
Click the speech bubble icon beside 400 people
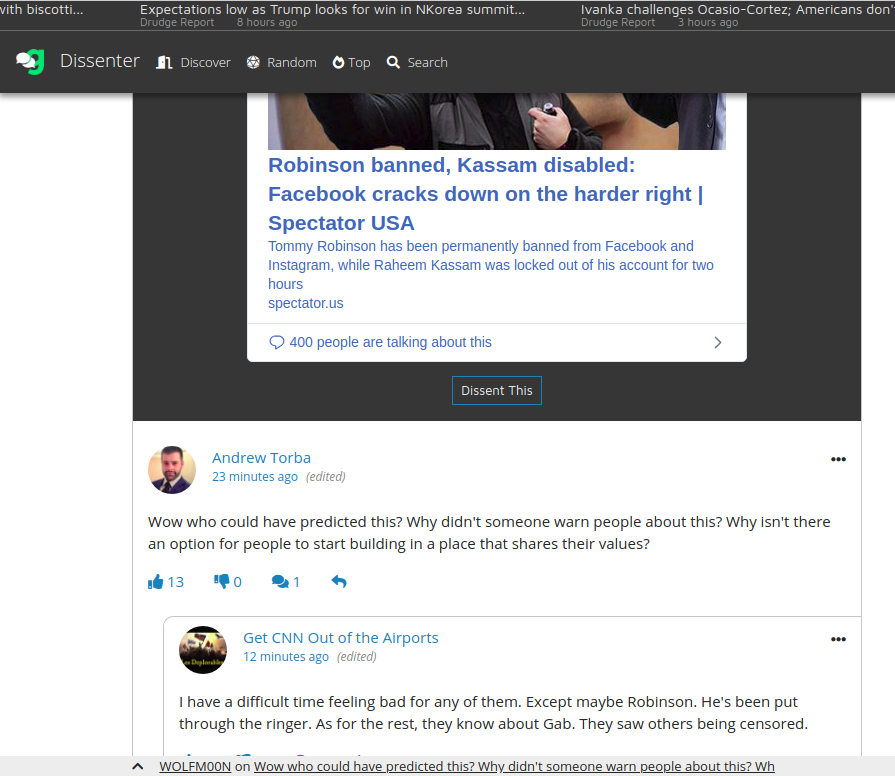(276, 342)
